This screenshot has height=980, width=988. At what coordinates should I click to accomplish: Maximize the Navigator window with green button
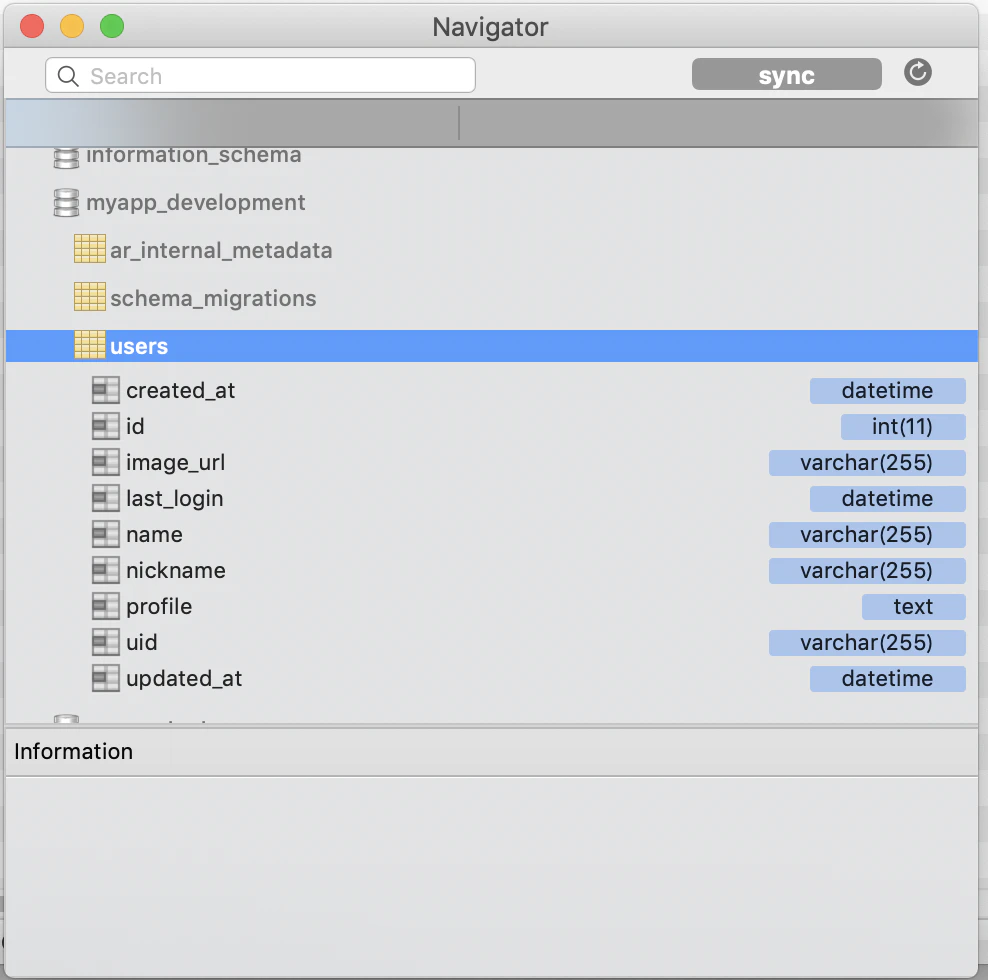112,26
